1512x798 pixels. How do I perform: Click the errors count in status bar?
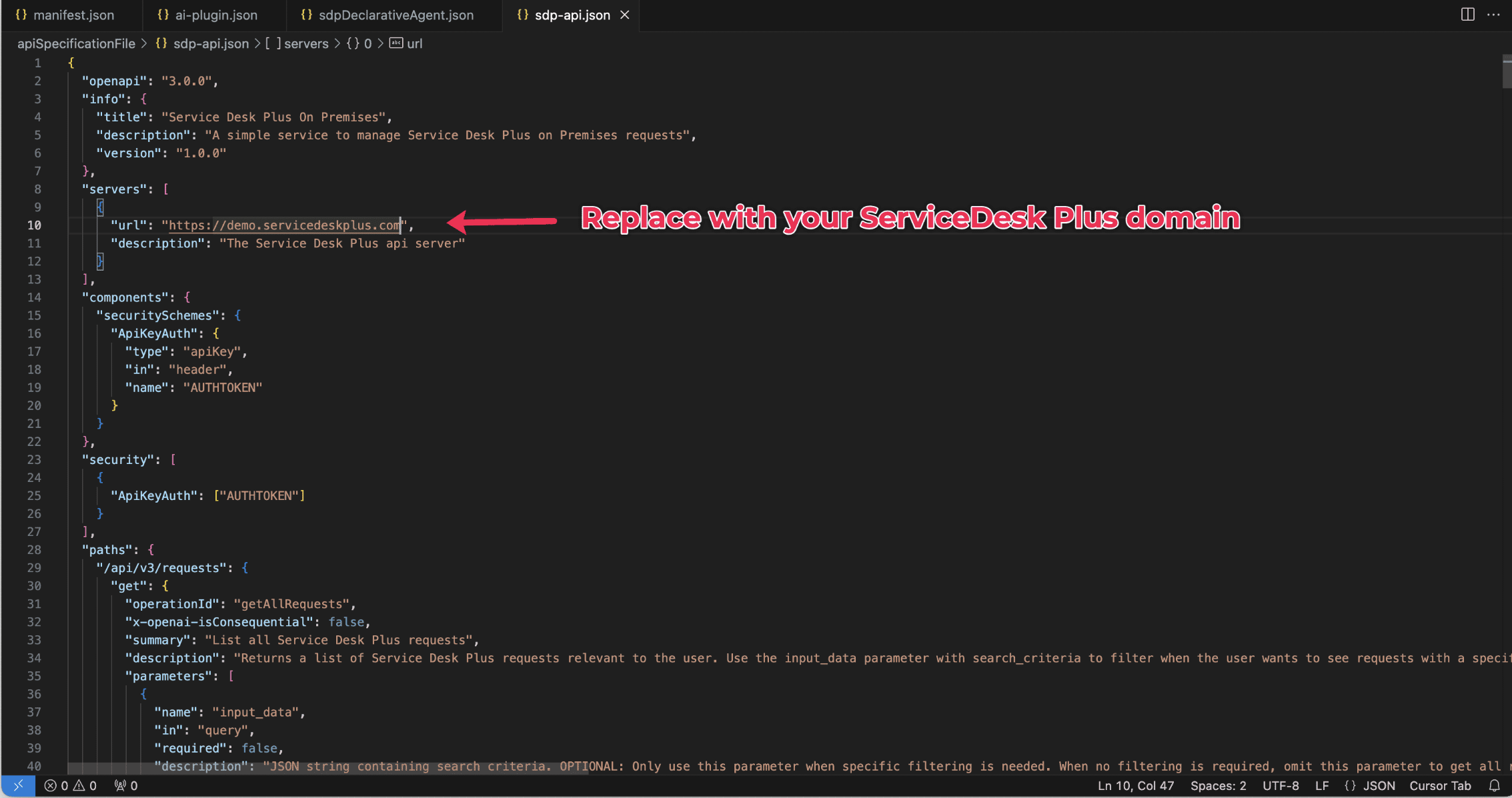56,785
